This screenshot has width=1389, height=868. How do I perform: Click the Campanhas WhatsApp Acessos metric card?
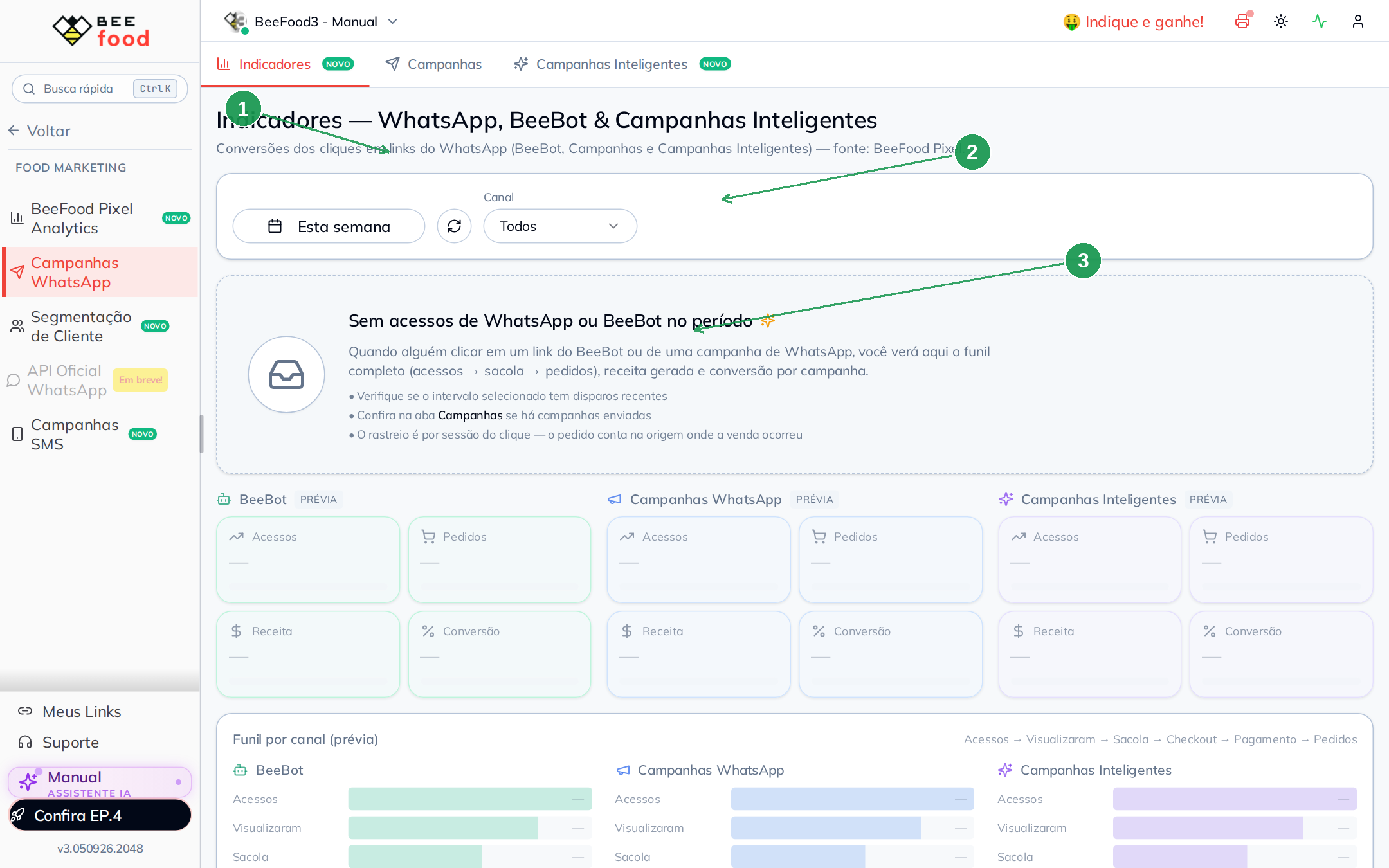[x=698, y=559]
